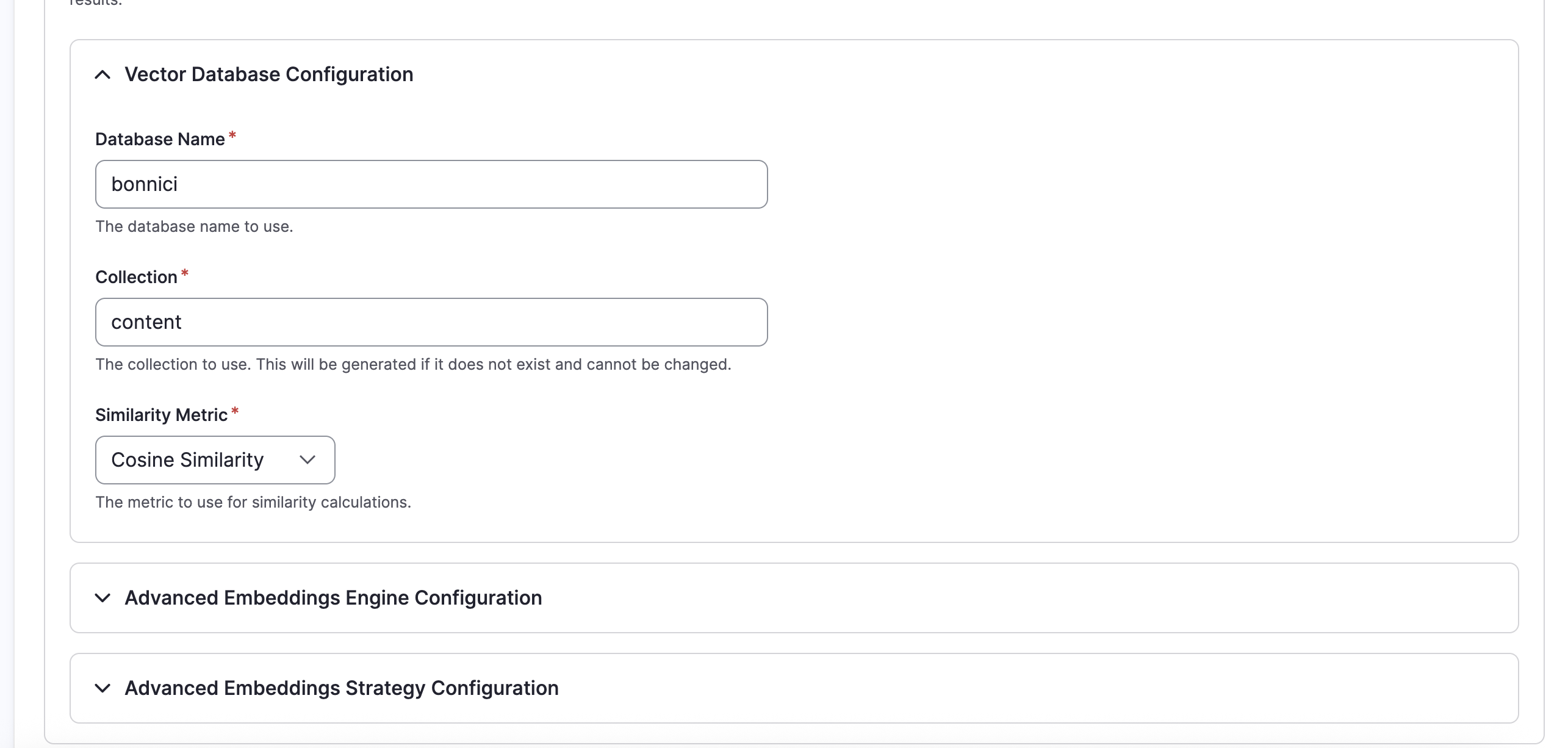This screenshot has width=1568, height=748.
Task: Select the Database Name field containing bonnici
Action: (x=430, y=184)
